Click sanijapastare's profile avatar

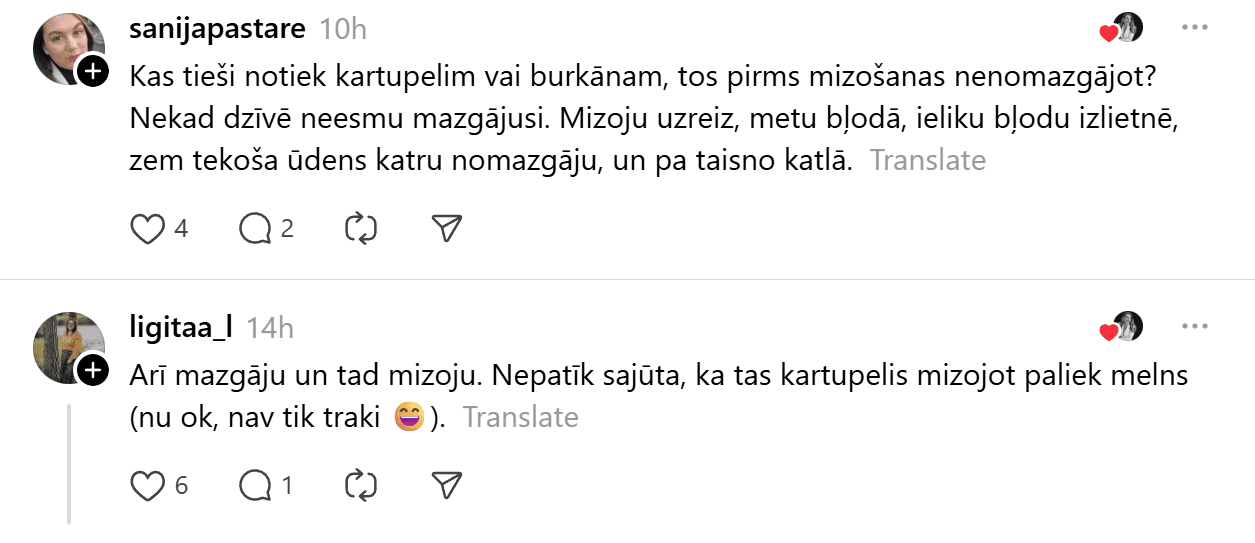tap(66, 48)
